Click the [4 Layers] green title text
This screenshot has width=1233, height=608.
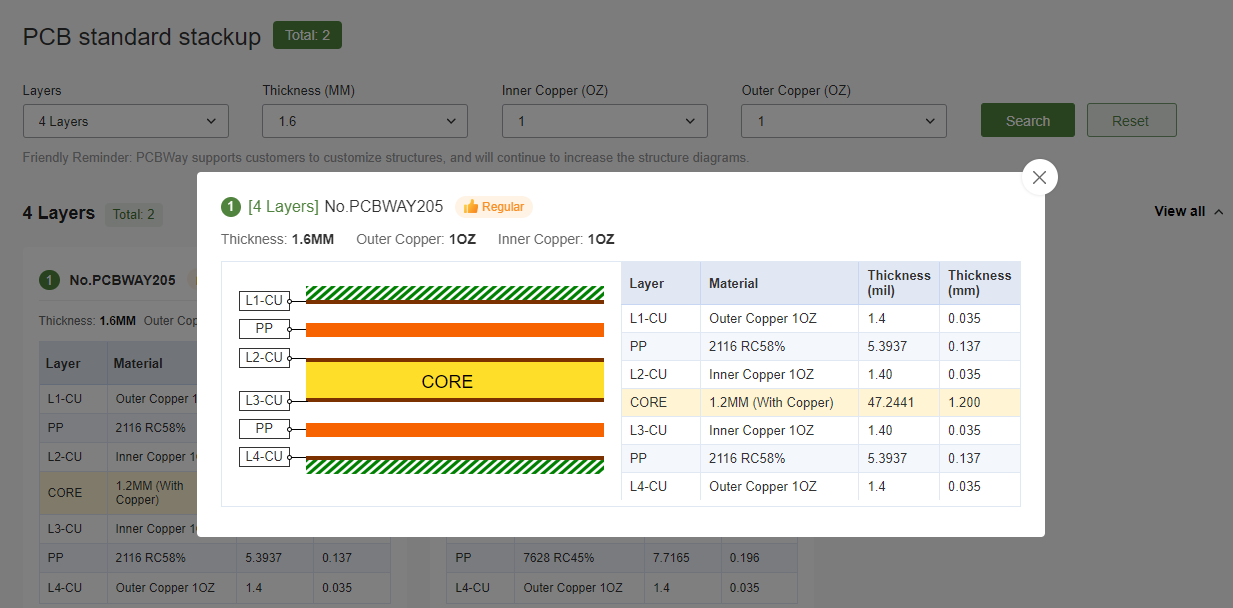283,207
